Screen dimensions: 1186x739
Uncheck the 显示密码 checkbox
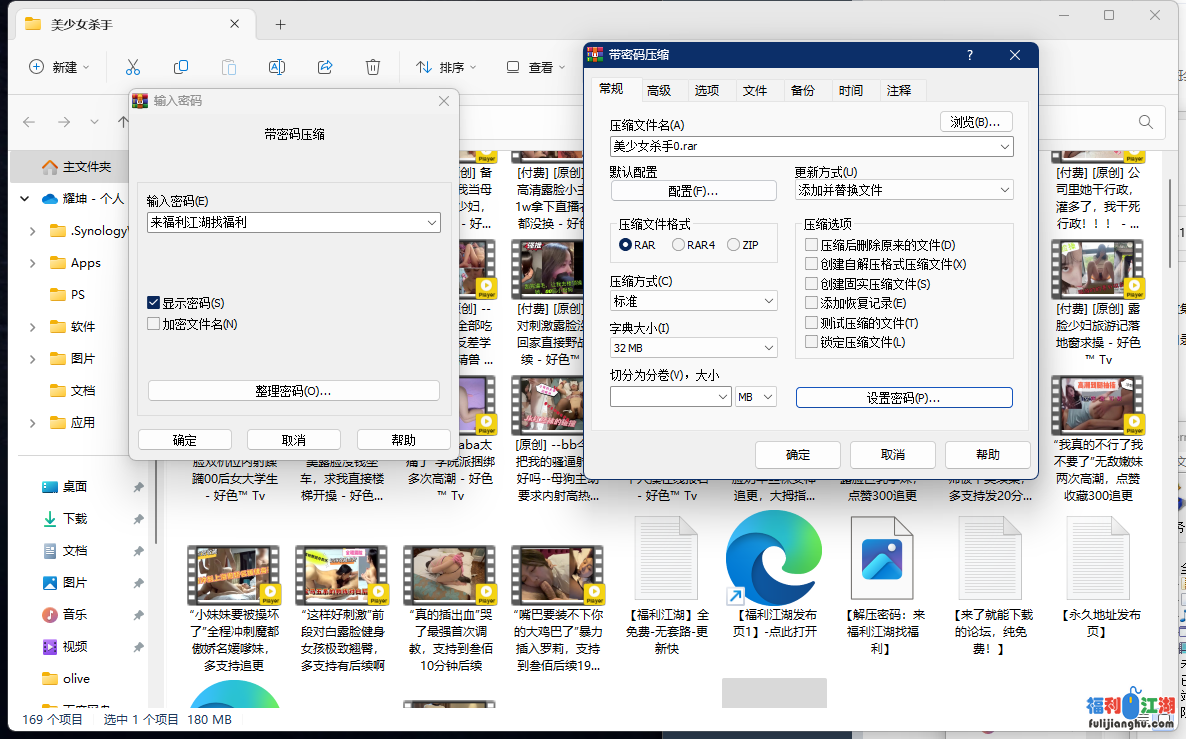[x=152, y=301]
